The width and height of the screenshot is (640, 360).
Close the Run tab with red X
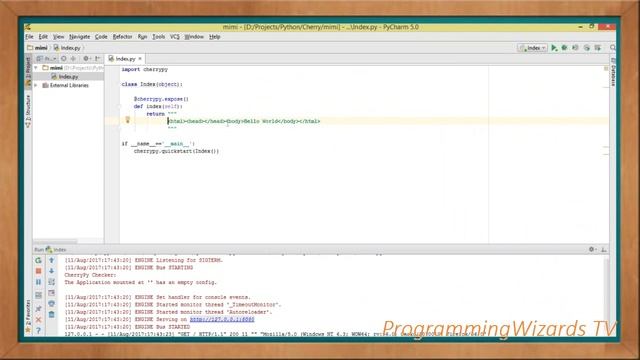(x=38, y=320)
